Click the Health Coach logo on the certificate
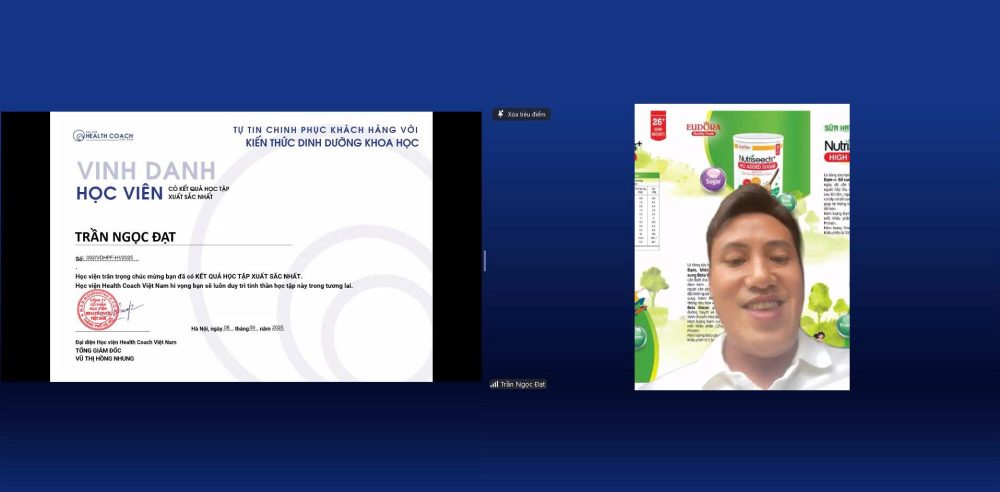This screenshot has height=492, width=1000. tap(103, 136)
